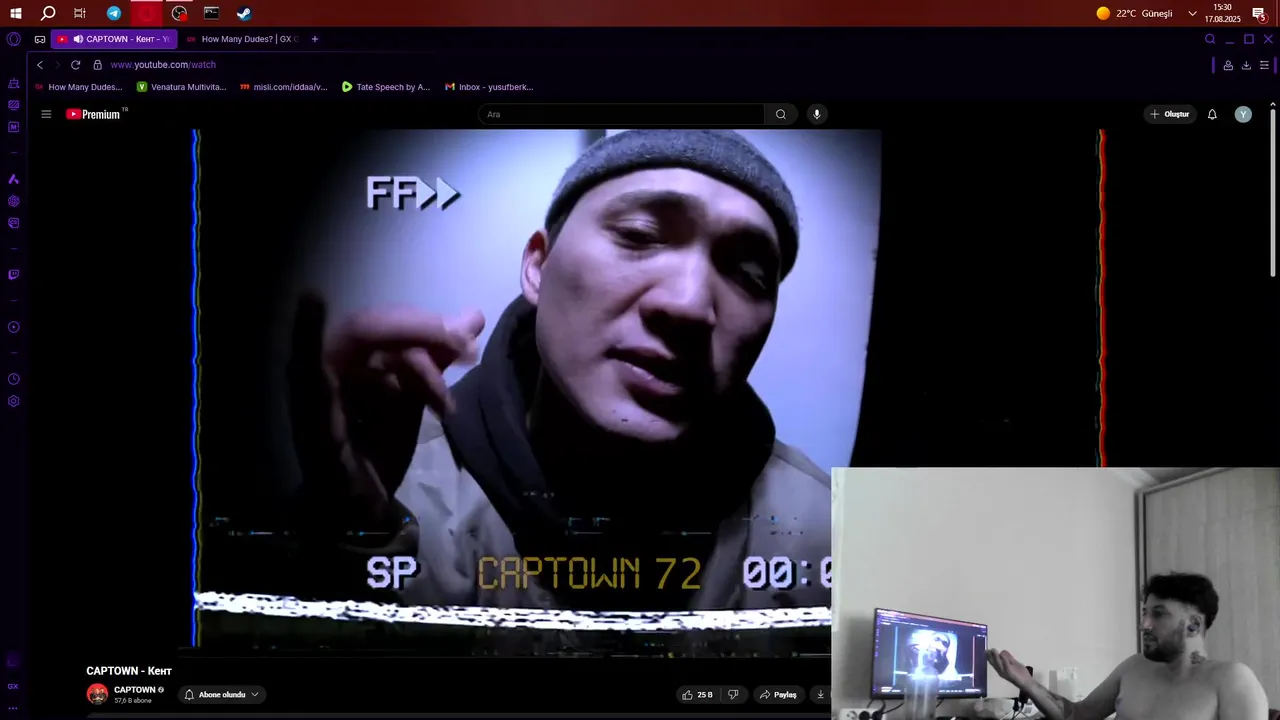Open Opera profile icon in toolbar
Viewport: 1280px width, 720px height.
(1228, 65)
